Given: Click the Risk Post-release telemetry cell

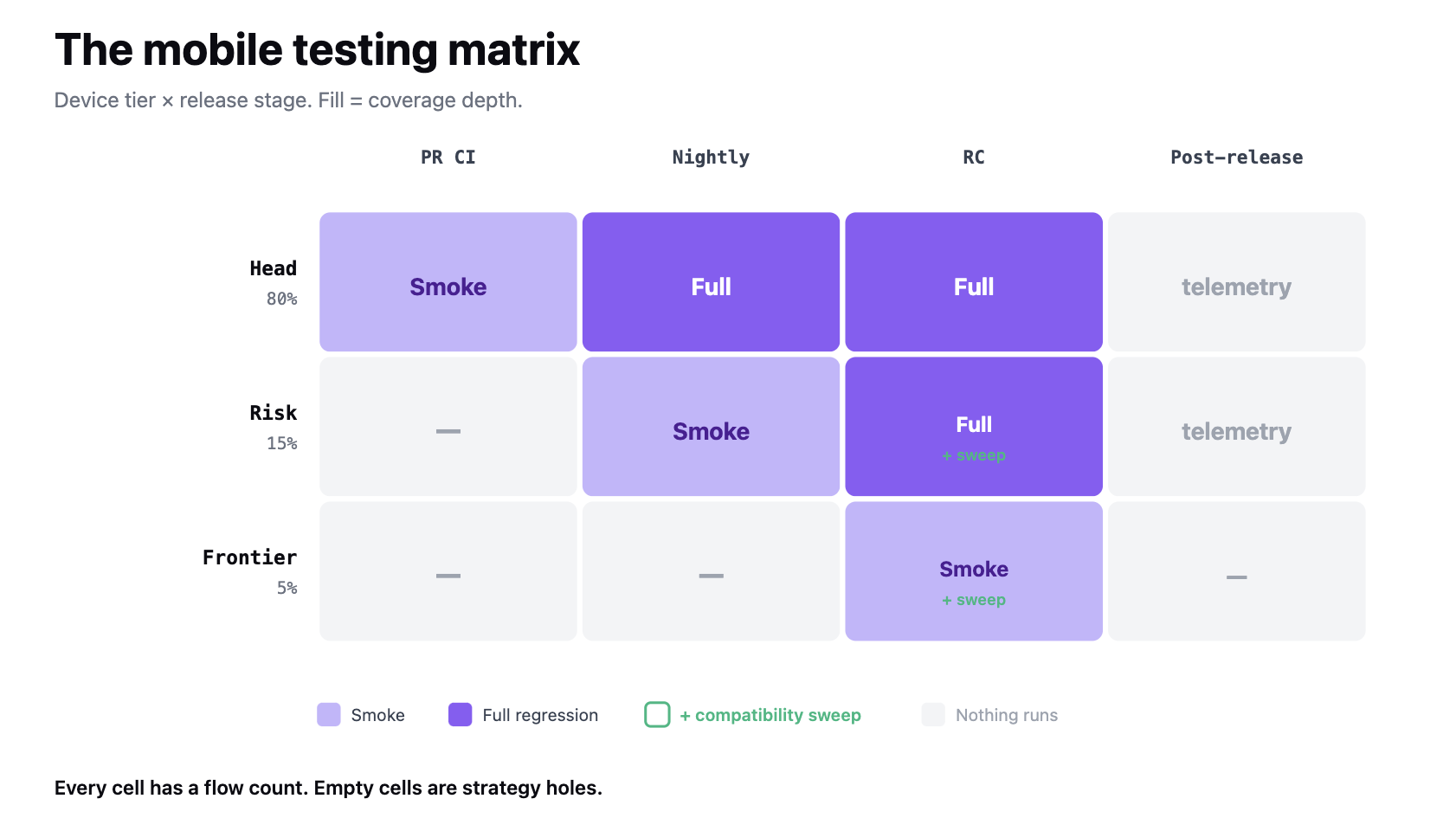Looking at the screenshot, I should point(1236,427).
